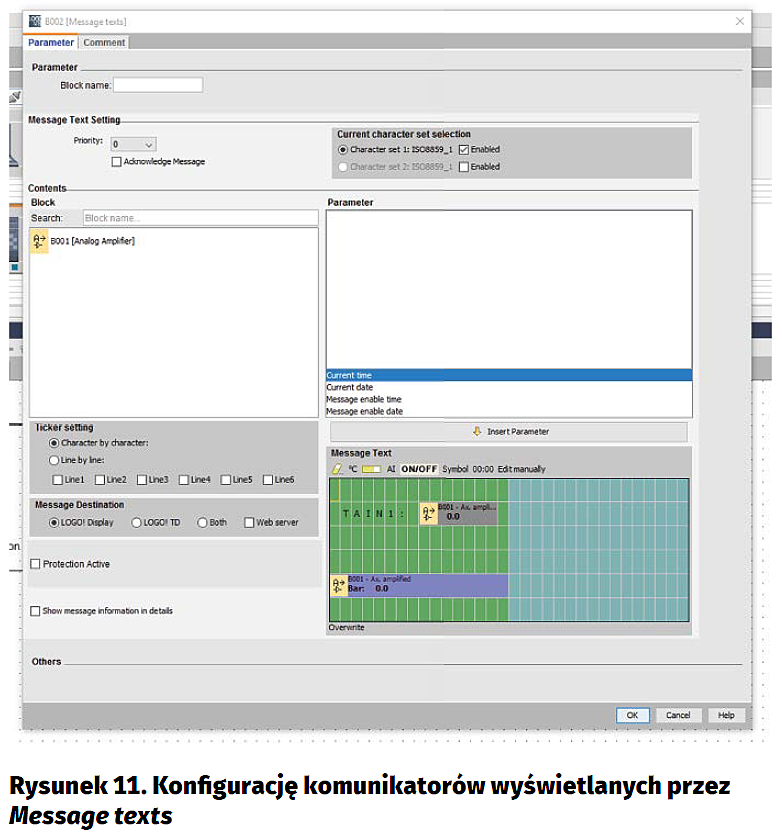Click the eraser icon in Message Text toolbar
782x838 pixels.
336,469
